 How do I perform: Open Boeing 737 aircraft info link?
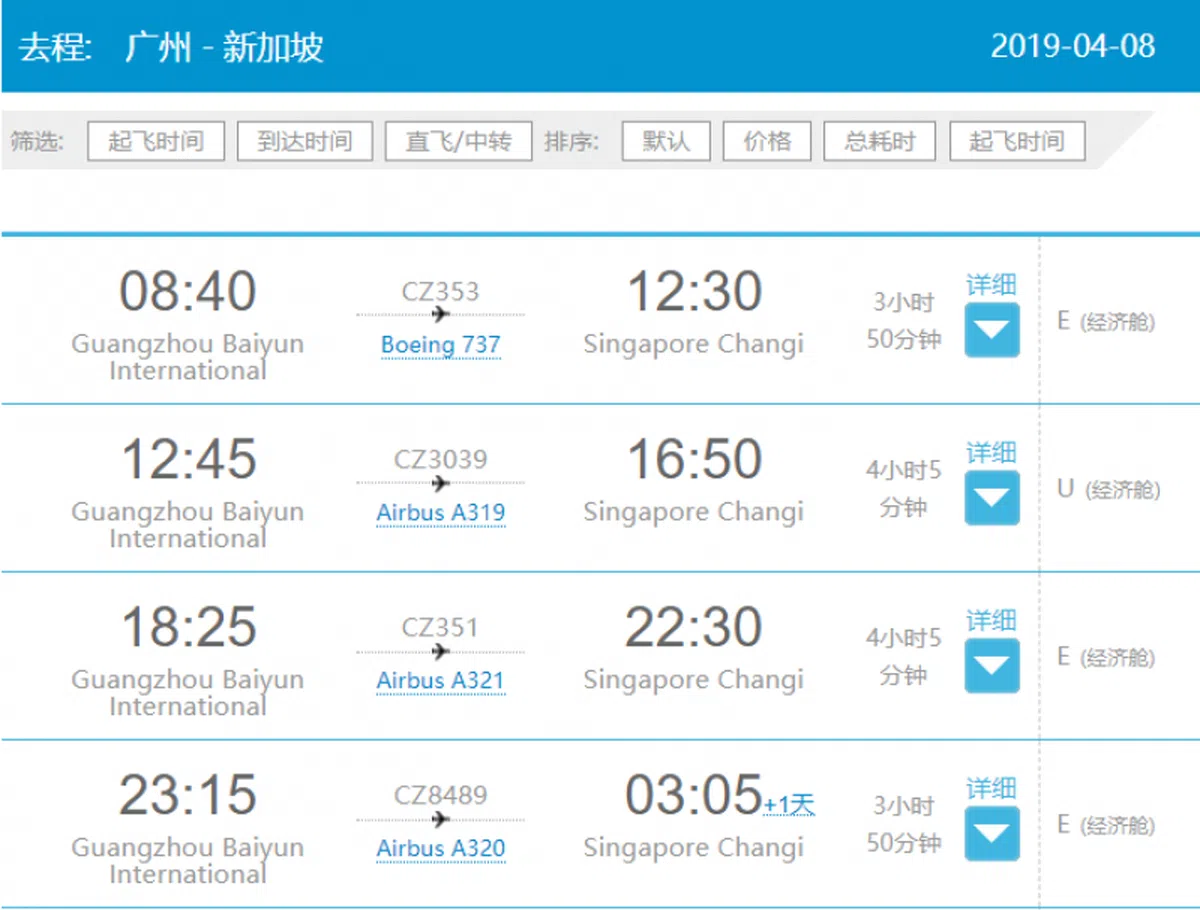[x=440, y=345]
